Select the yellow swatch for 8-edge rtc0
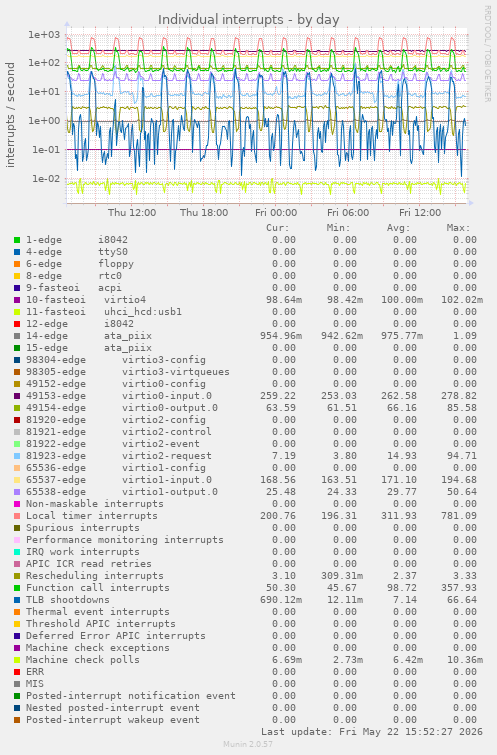497x755 pixels. [17, 276]
